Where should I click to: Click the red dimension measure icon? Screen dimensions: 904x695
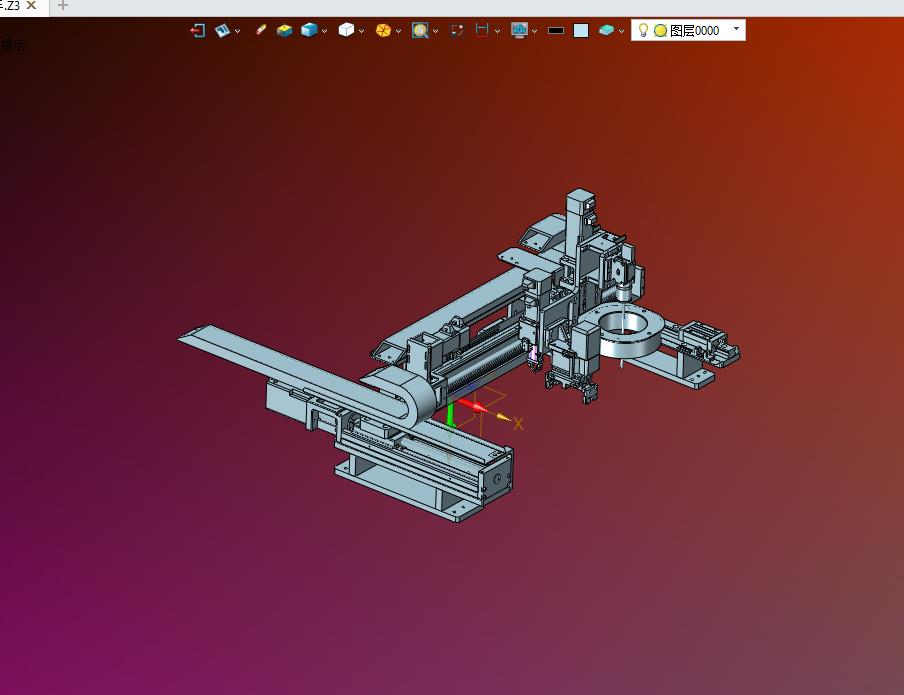tap(482, 30)
